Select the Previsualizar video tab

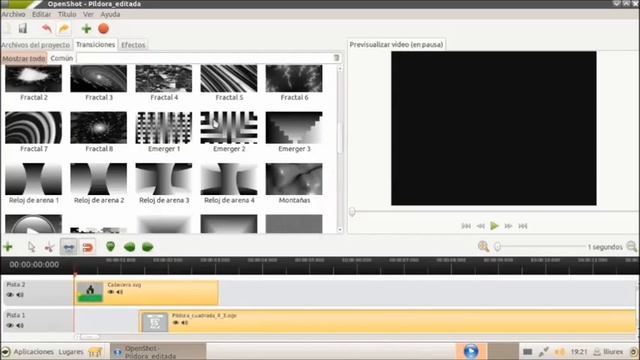396,44
